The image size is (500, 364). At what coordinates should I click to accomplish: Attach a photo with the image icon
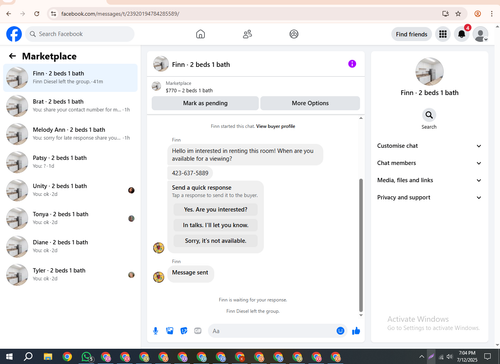[x=170, y=331]
